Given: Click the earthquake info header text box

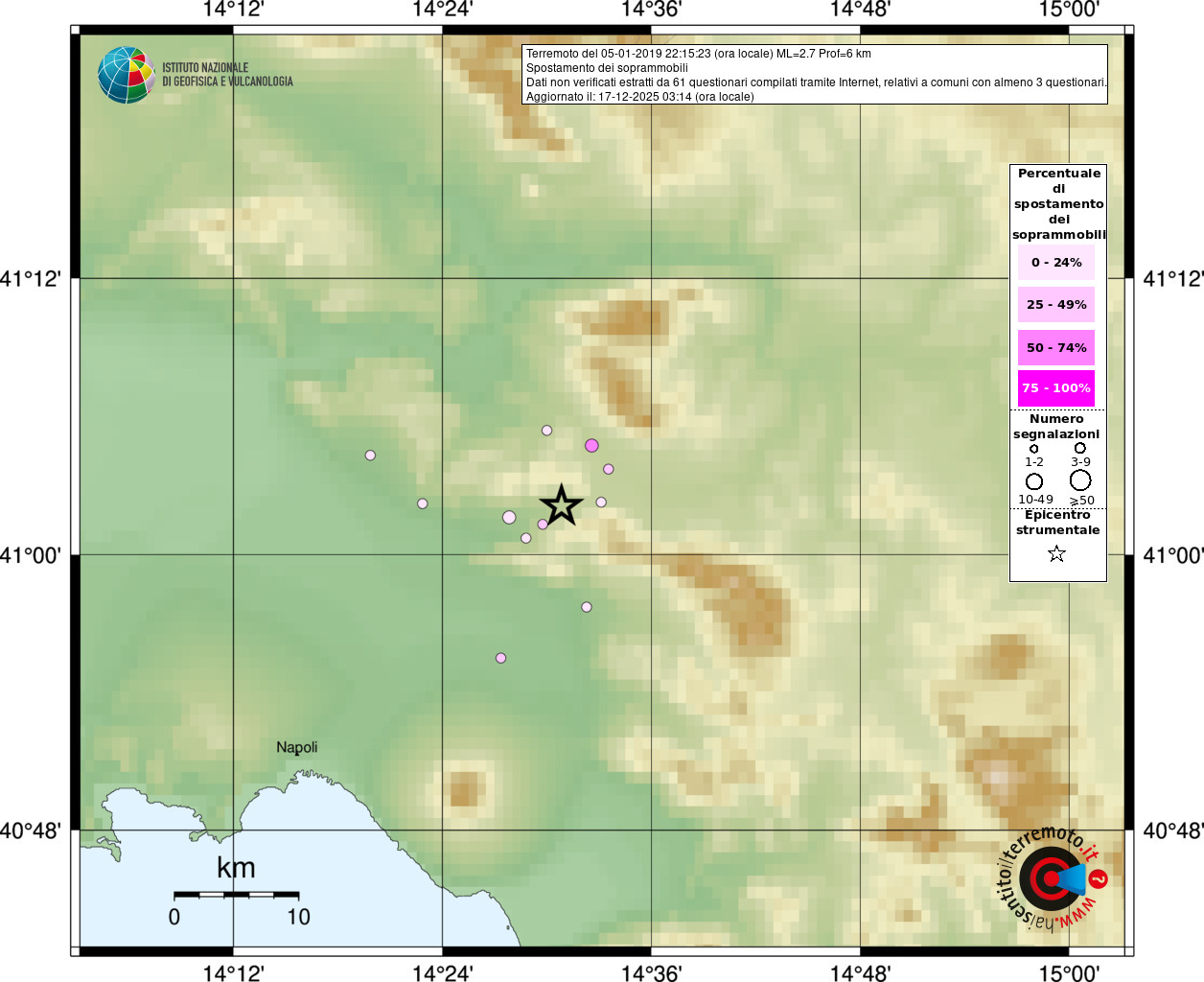Looking at the screenshot, I should point(815,75).
